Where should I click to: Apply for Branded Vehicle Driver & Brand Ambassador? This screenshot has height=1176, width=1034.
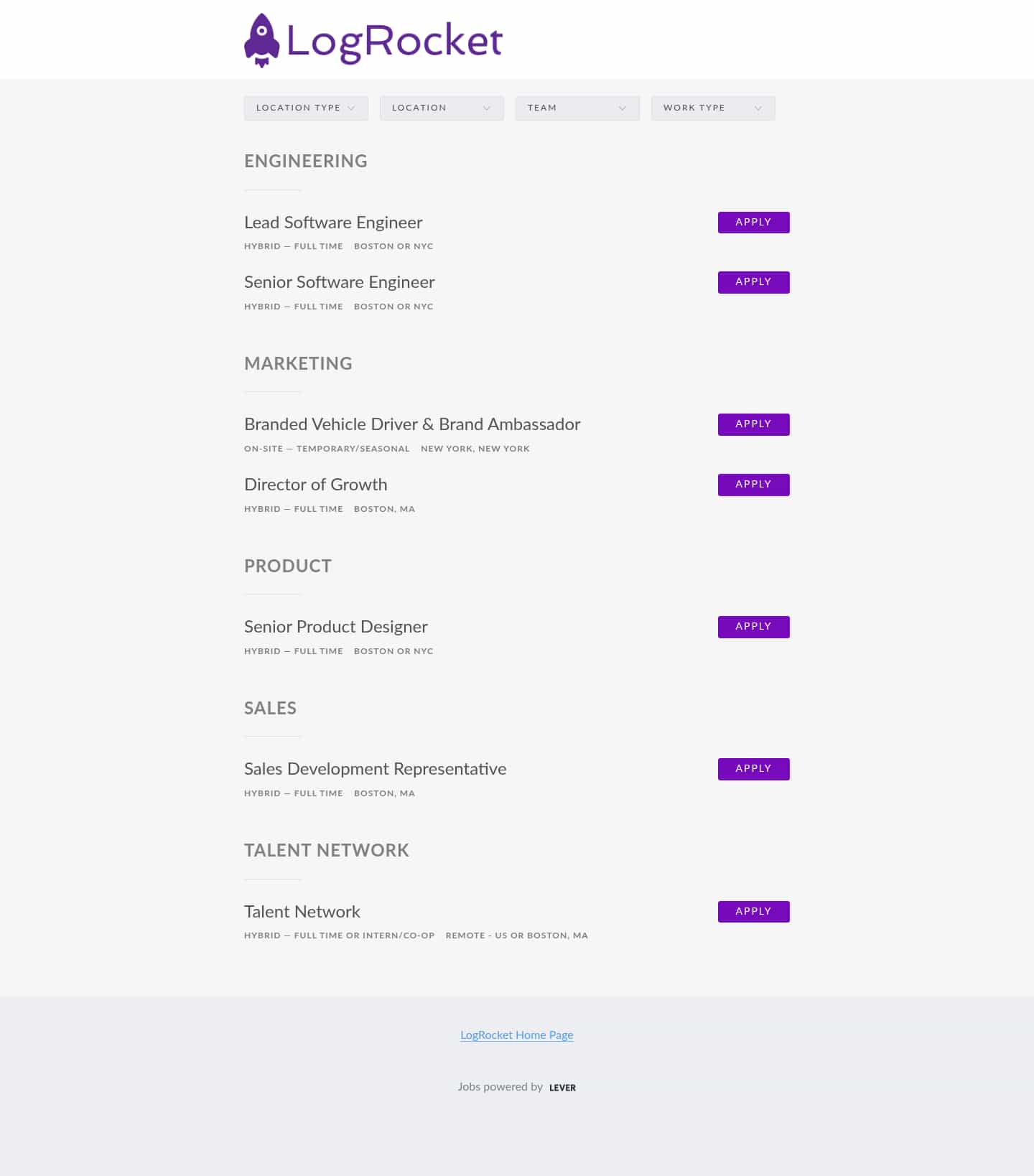pos(753,424)
